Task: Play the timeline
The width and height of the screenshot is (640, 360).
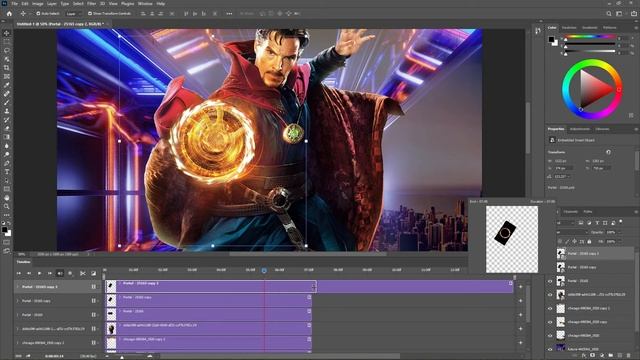Action: pos(39,273)
